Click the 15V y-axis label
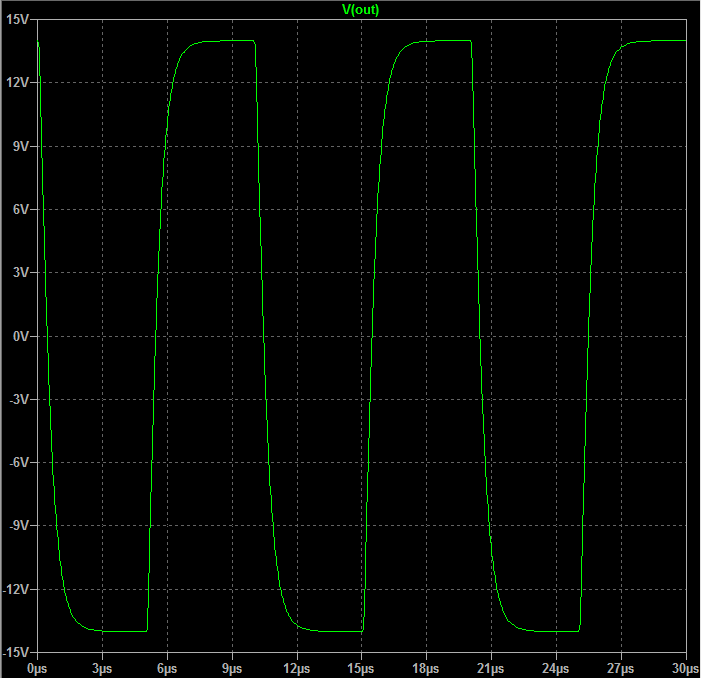This screenshot has width=702, height=678. (x=17, y=19)
